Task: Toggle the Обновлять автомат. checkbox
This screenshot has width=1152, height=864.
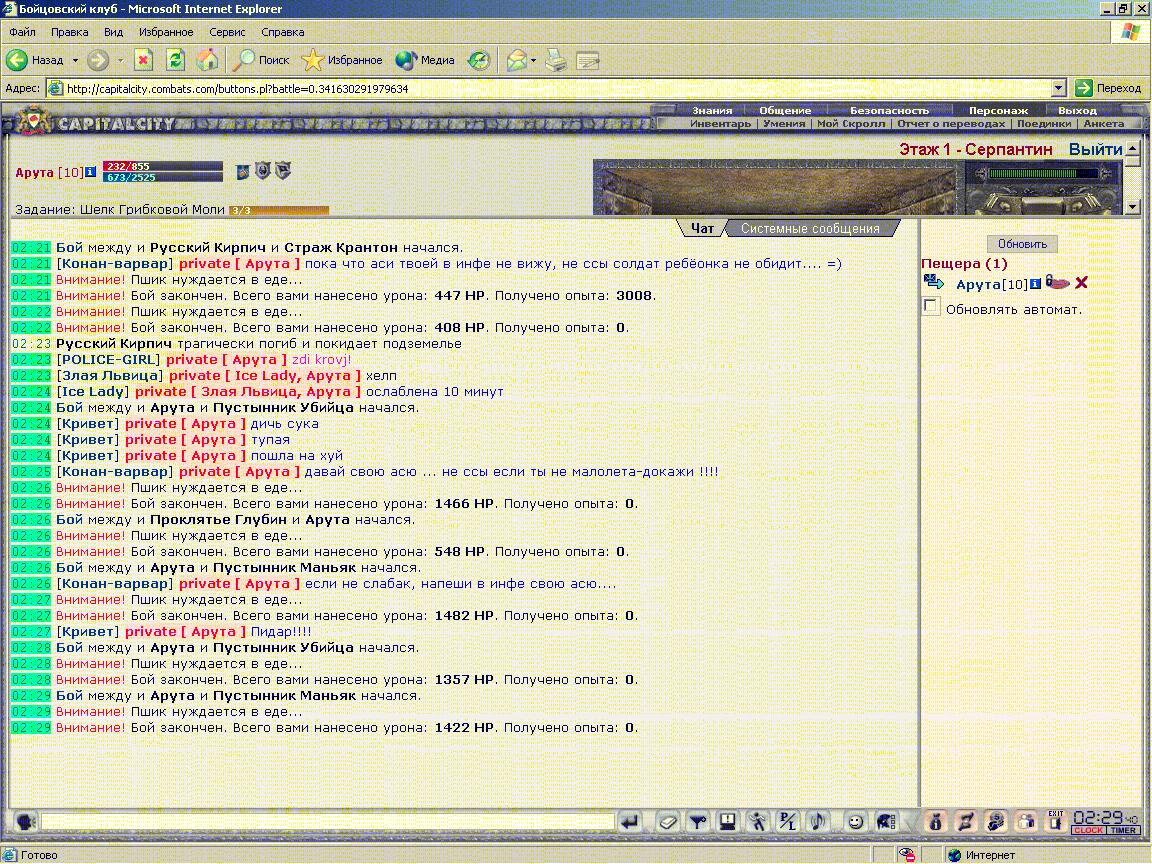Action: click(x=931, y=307)
